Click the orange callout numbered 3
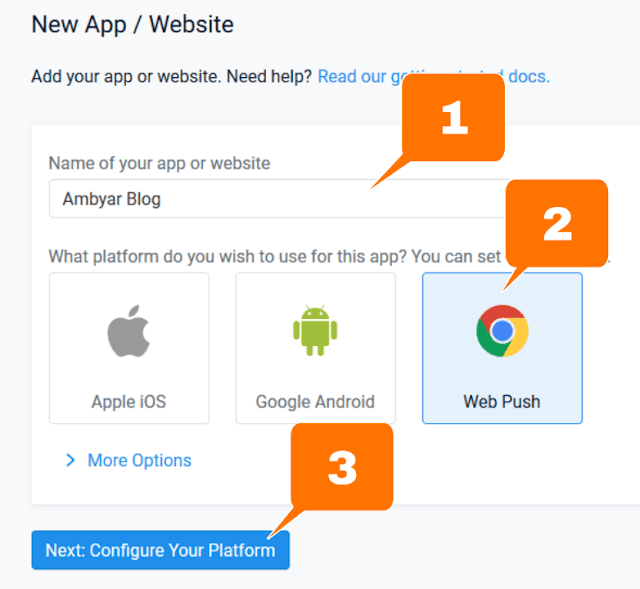The height and width of the screenshot is (589, 640). pos(342,467)
